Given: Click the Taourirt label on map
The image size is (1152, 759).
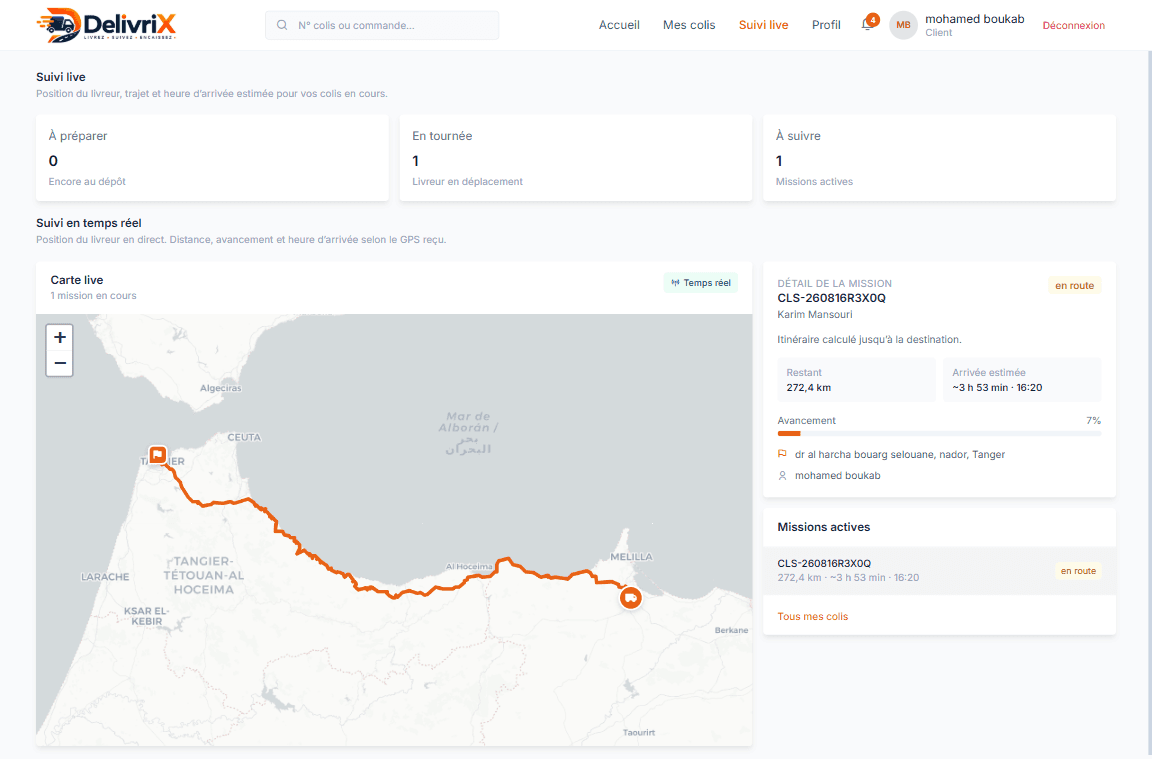Looking at the screenshot, I should click(x=638, y=732).
